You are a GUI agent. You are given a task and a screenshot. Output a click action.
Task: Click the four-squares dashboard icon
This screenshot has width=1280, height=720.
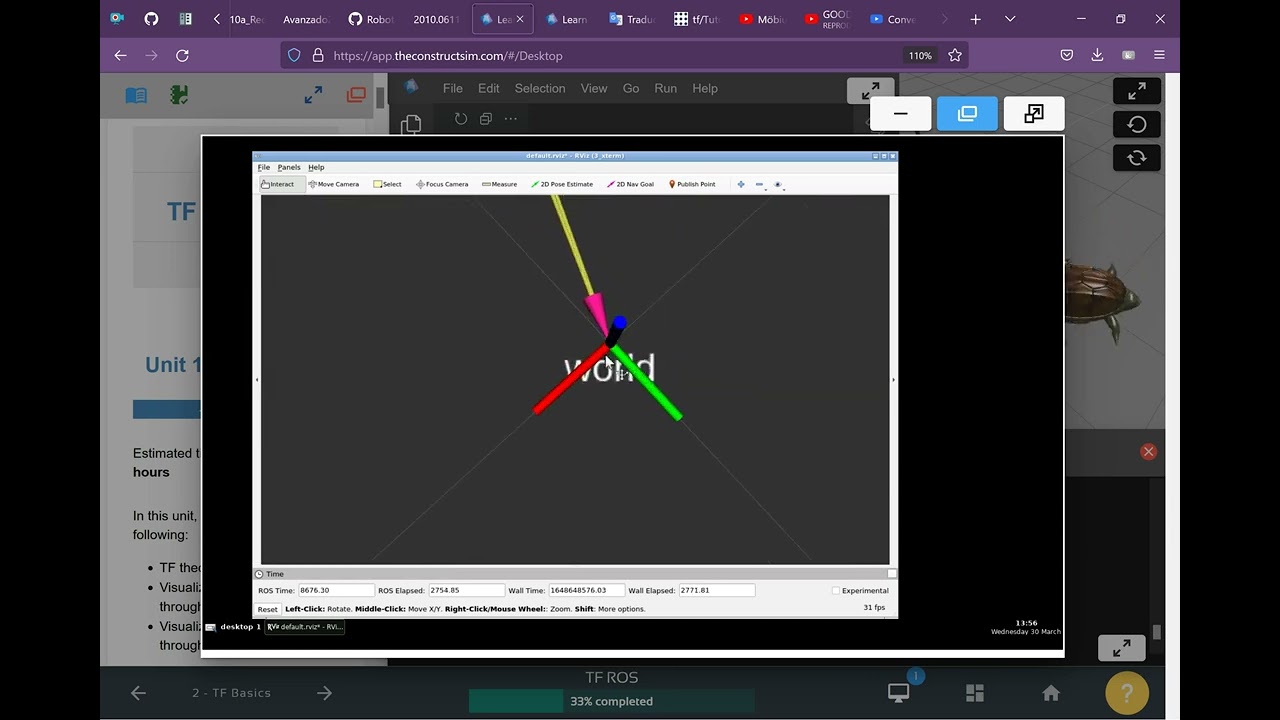coord(975,692)
